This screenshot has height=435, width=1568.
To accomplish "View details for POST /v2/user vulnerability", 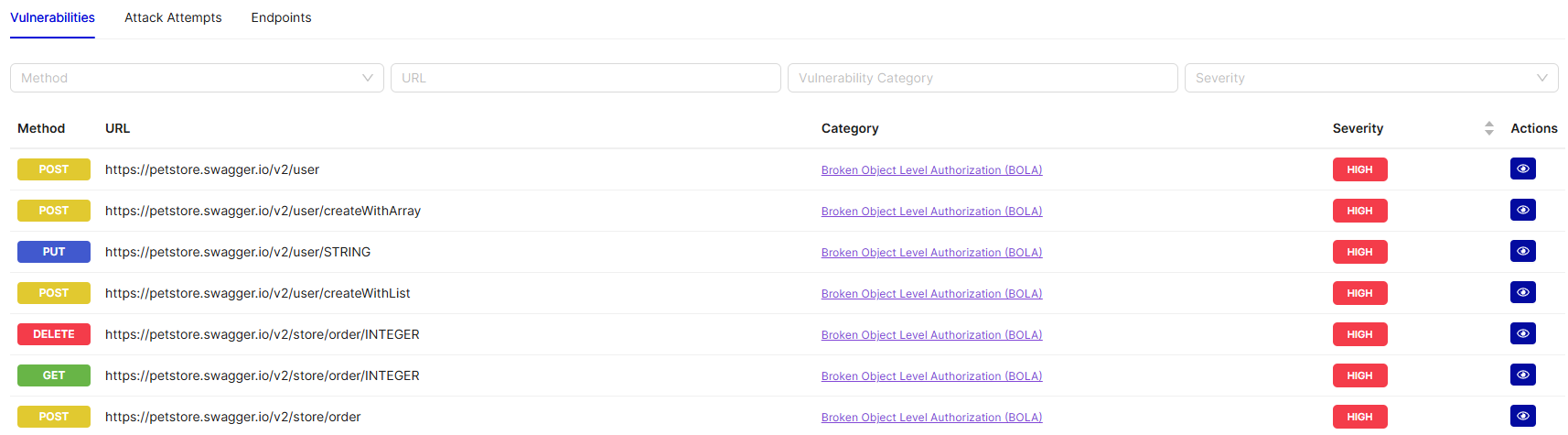I will pos(1522,169).
